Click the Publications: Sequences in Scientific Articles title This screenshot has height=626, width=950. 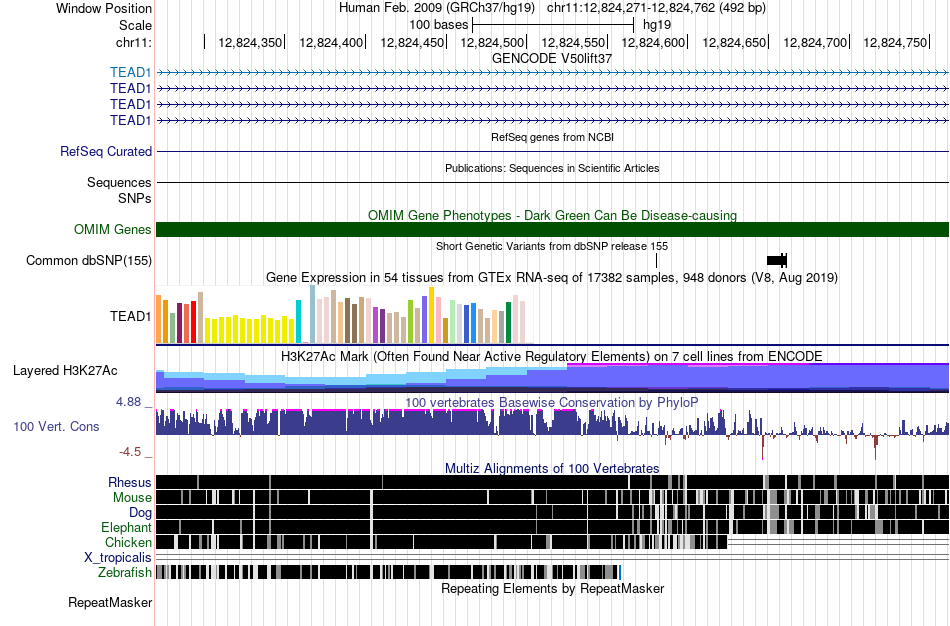552,168
